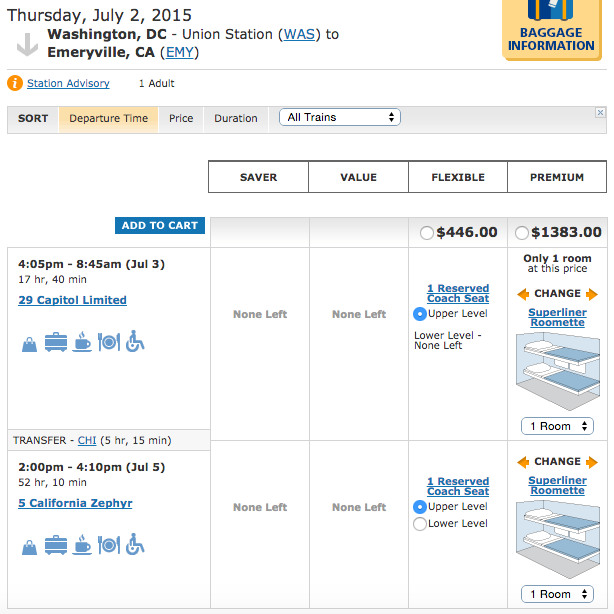Open the All Trains filter dropdown
The width and height of the screenshot is (614, 614).
pyautogui.click(x=340, y=117)
